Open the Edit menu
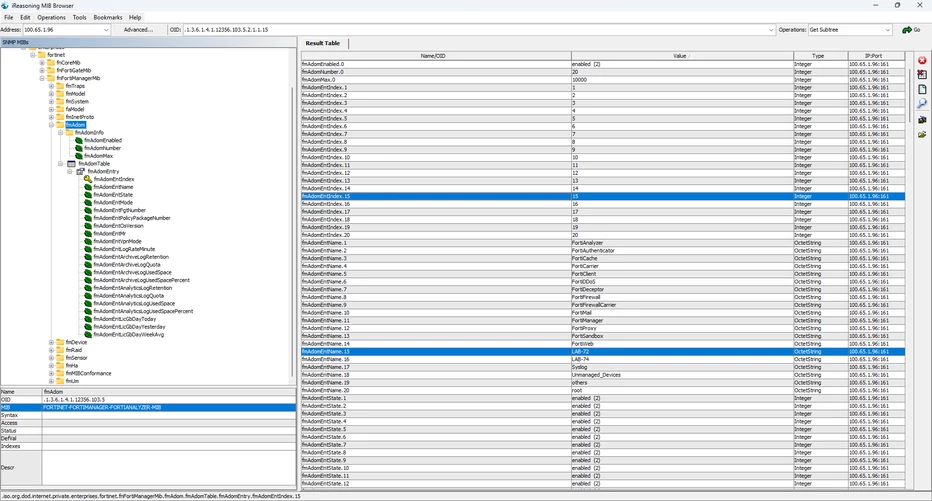932x501 pixels. click(25, 17)
